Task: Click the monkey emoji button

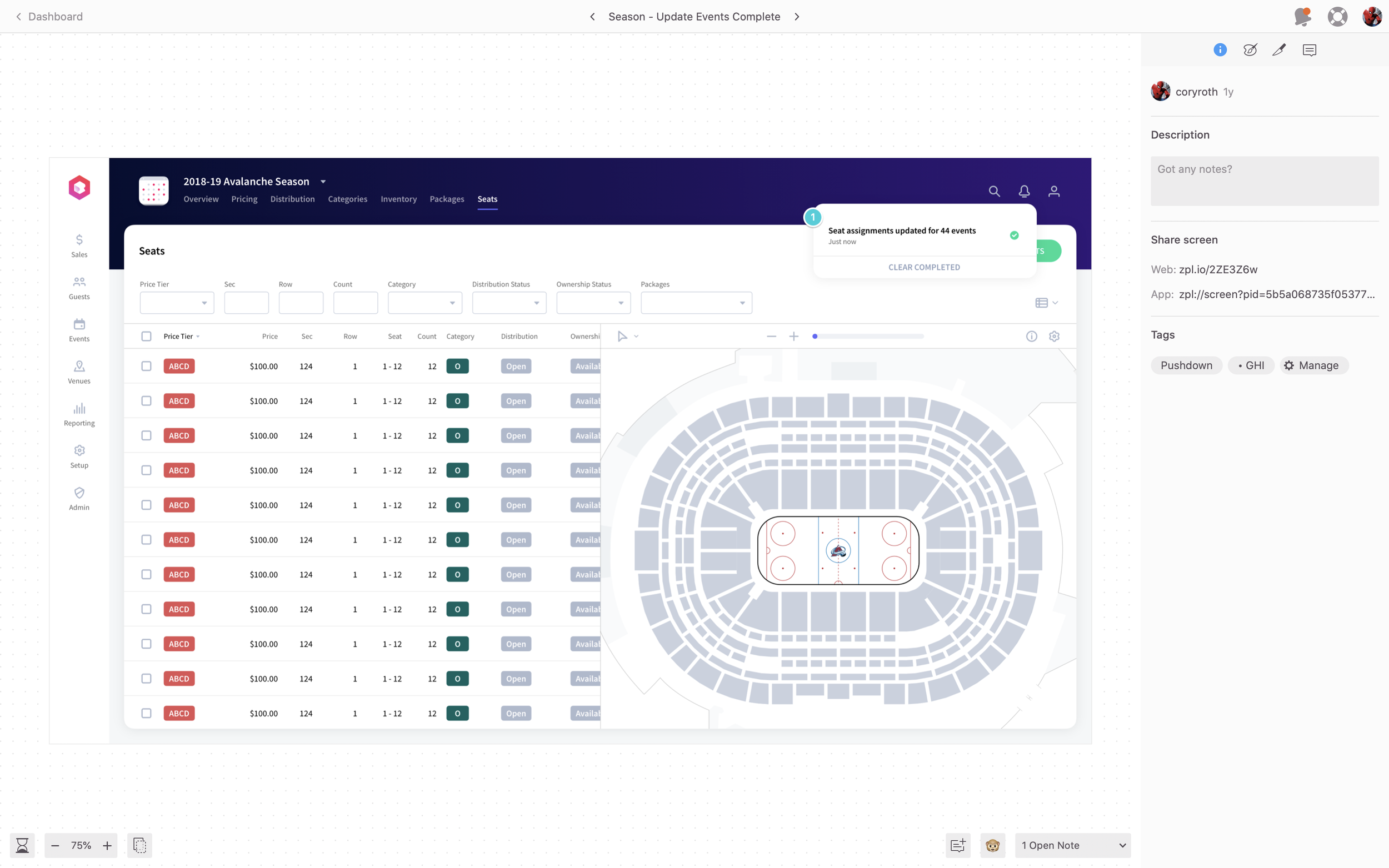Action: click(x=992, y=845)
